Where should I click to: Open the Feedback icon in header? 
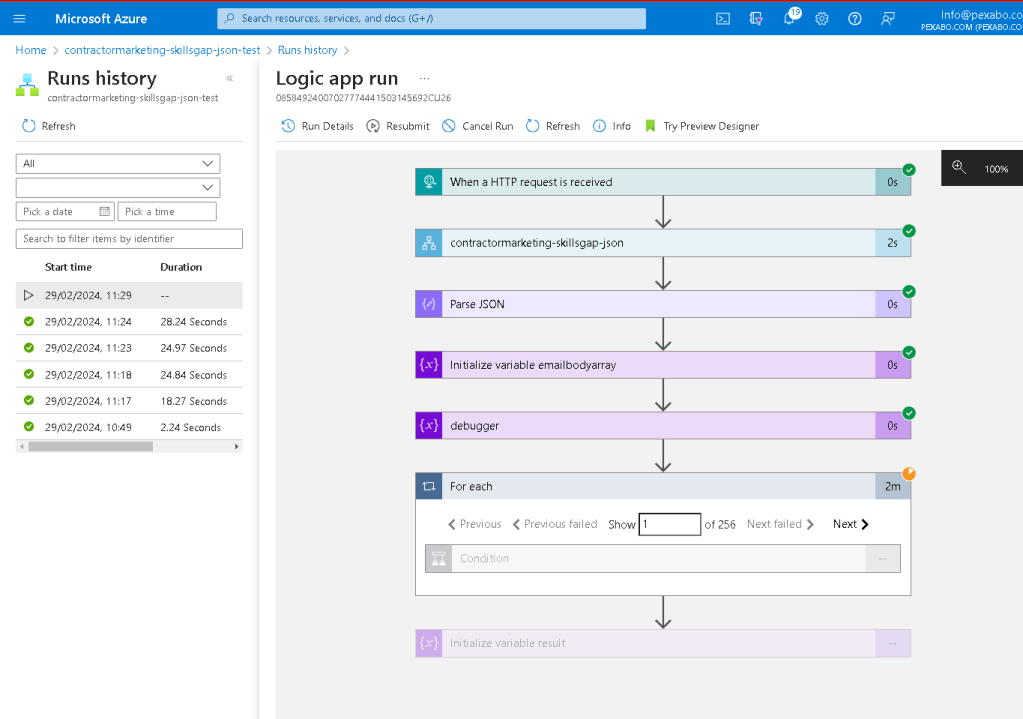pos(887,18)
